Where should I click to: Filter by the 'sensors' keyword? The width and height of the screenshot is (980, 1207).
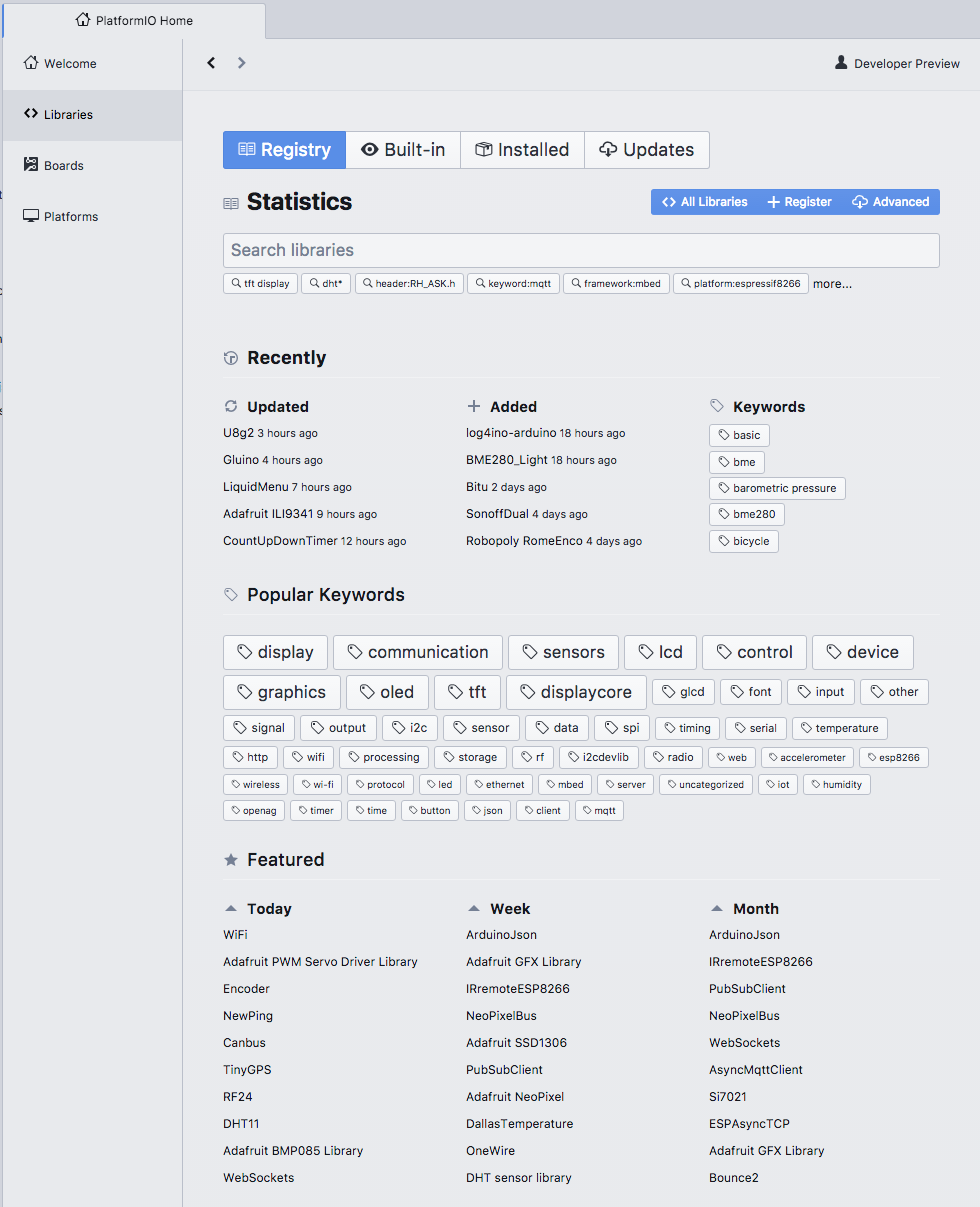(563, 652)
